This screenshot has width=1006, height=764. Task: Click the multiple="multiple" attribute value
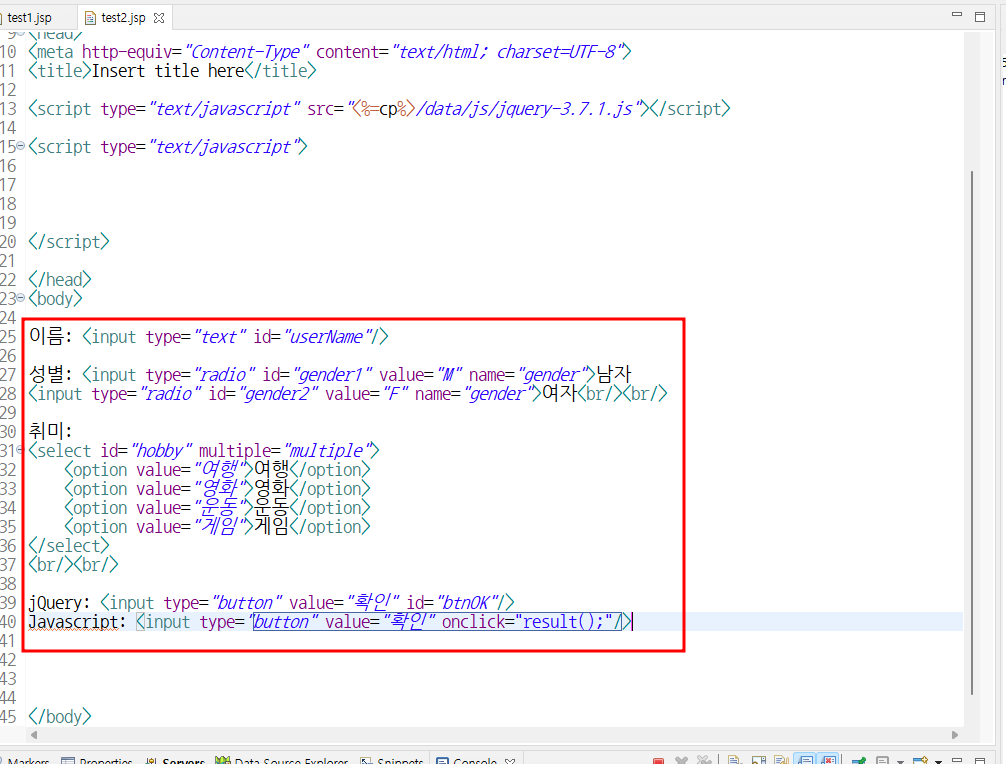(327, 450)
